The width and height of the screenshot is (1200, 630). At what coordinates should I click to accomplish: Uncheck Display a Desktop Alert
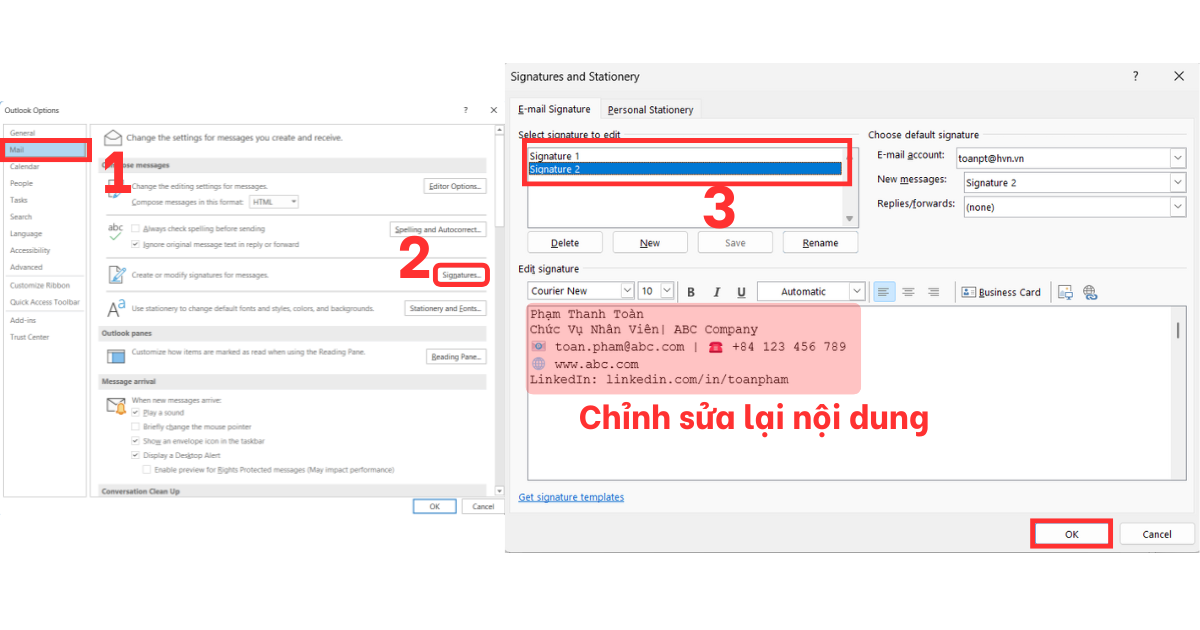tap(134, 453)
